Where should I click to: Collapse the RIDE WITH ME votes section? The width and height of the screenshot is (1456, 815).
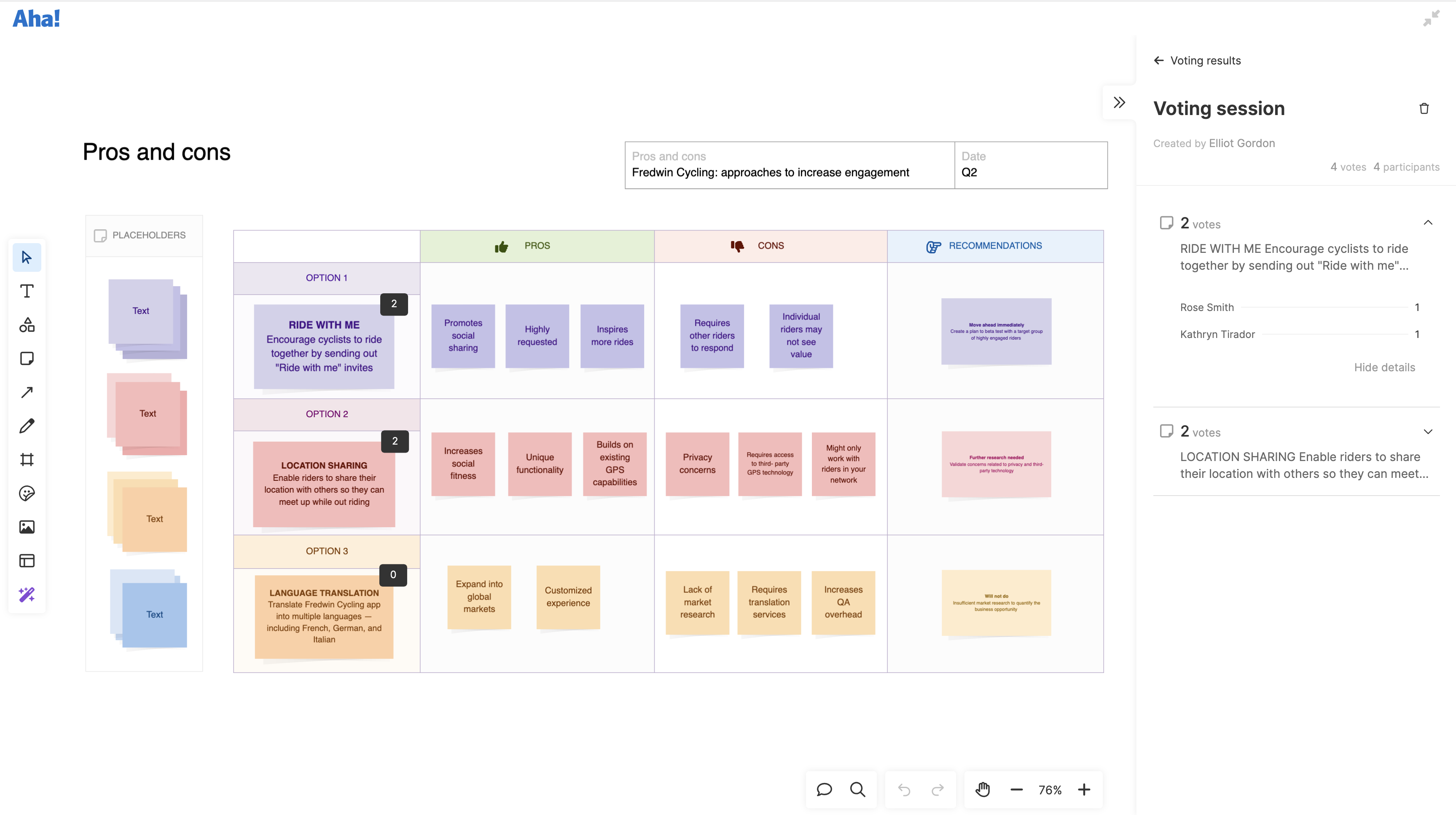click(1428, 222)
